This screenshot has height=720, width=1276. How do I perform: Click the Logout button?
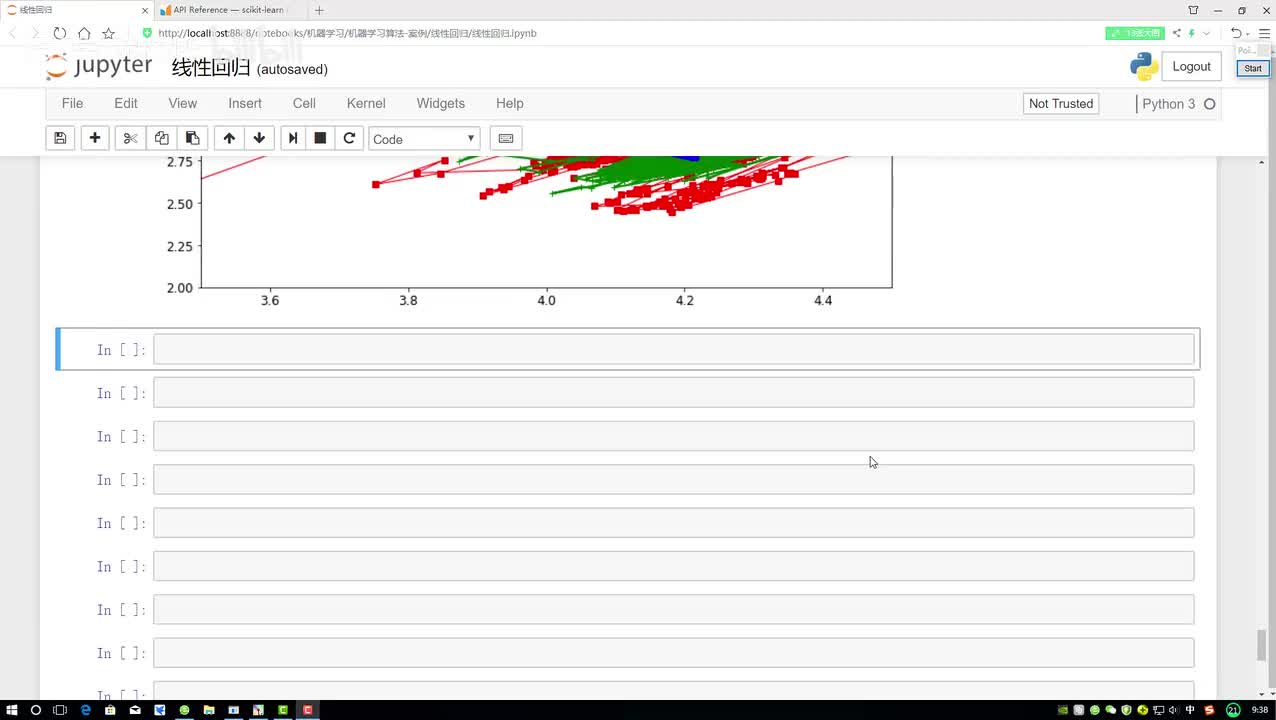point(1191,67)
